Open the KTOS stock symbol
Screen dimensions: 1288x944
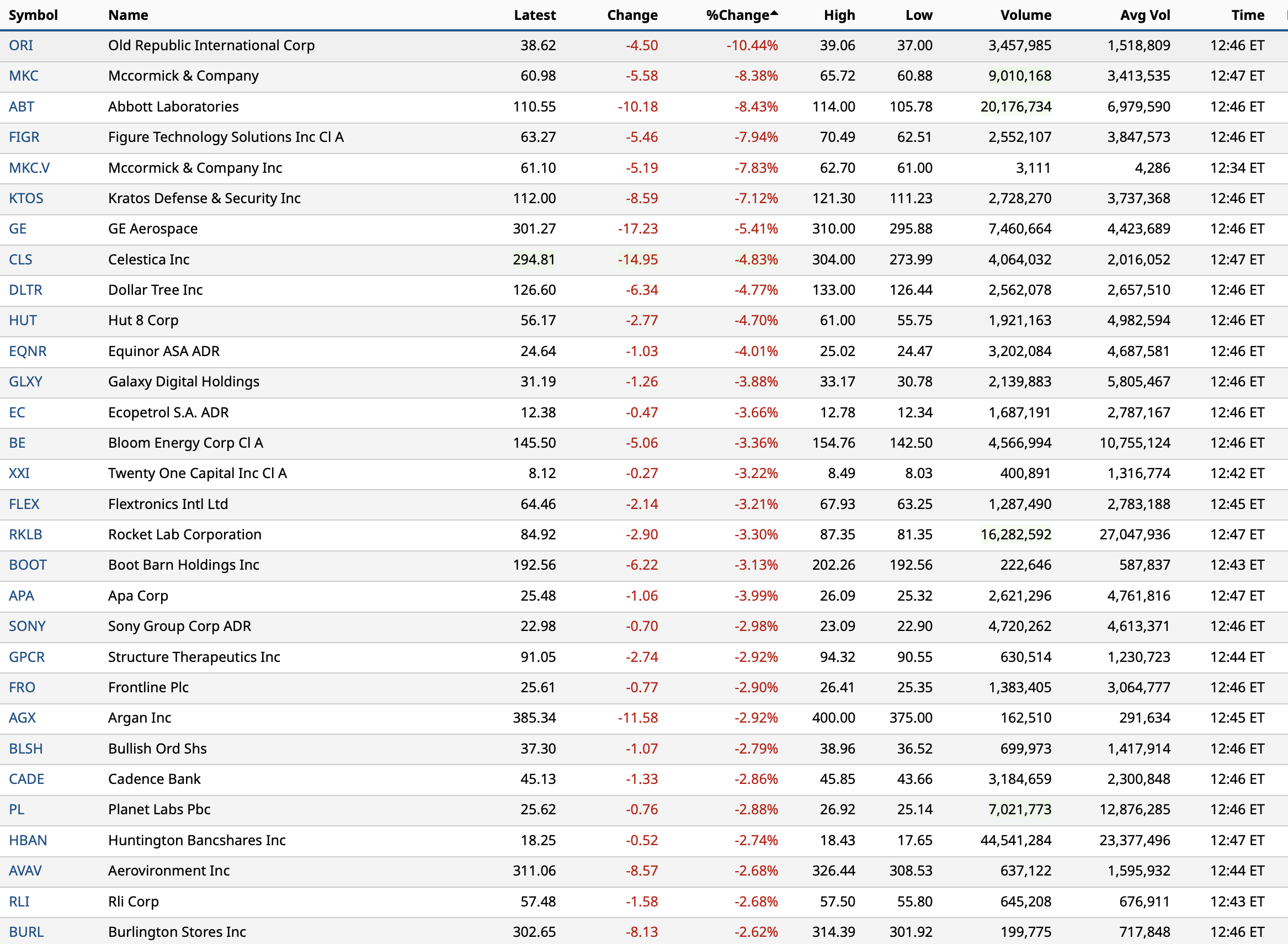pyautogui.click(x=26, y=198)
